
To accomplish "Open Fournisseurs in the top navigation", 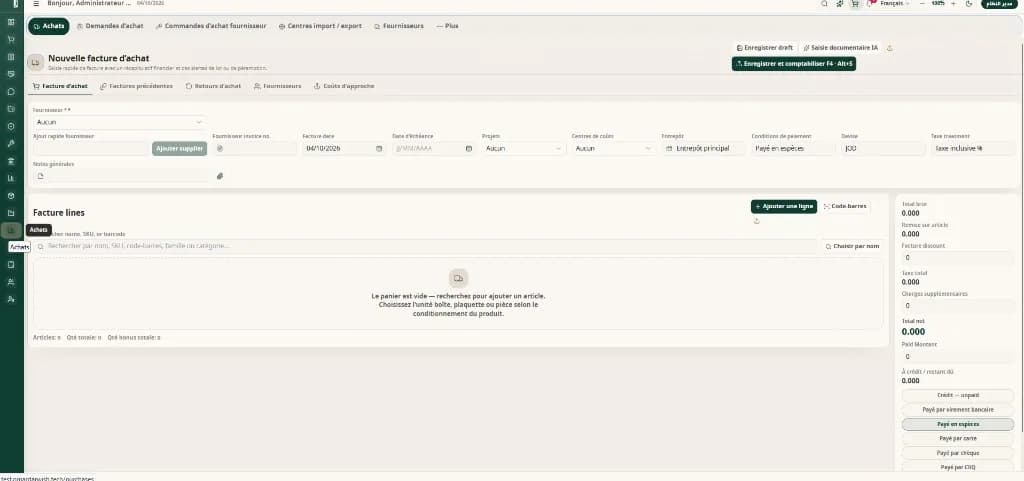I will pos(399,26).
